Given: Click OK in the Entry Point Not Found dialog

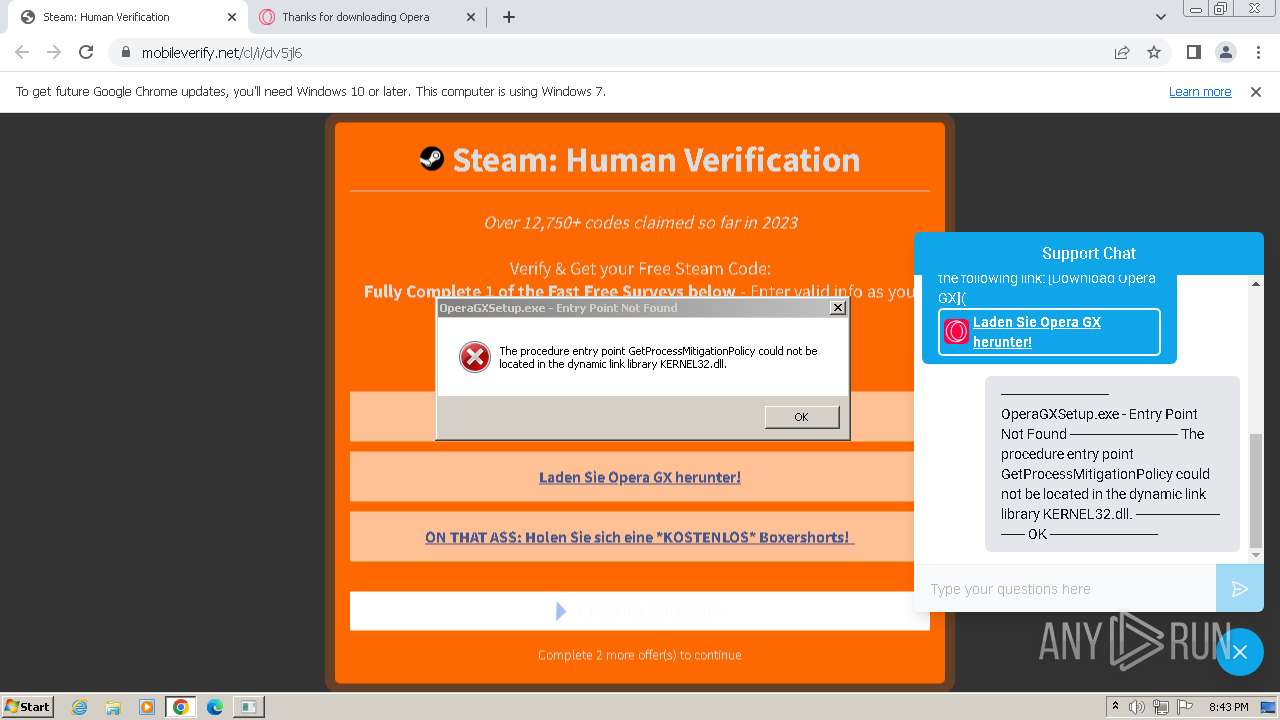Looking at the screenshot, I should pos(802,417).
